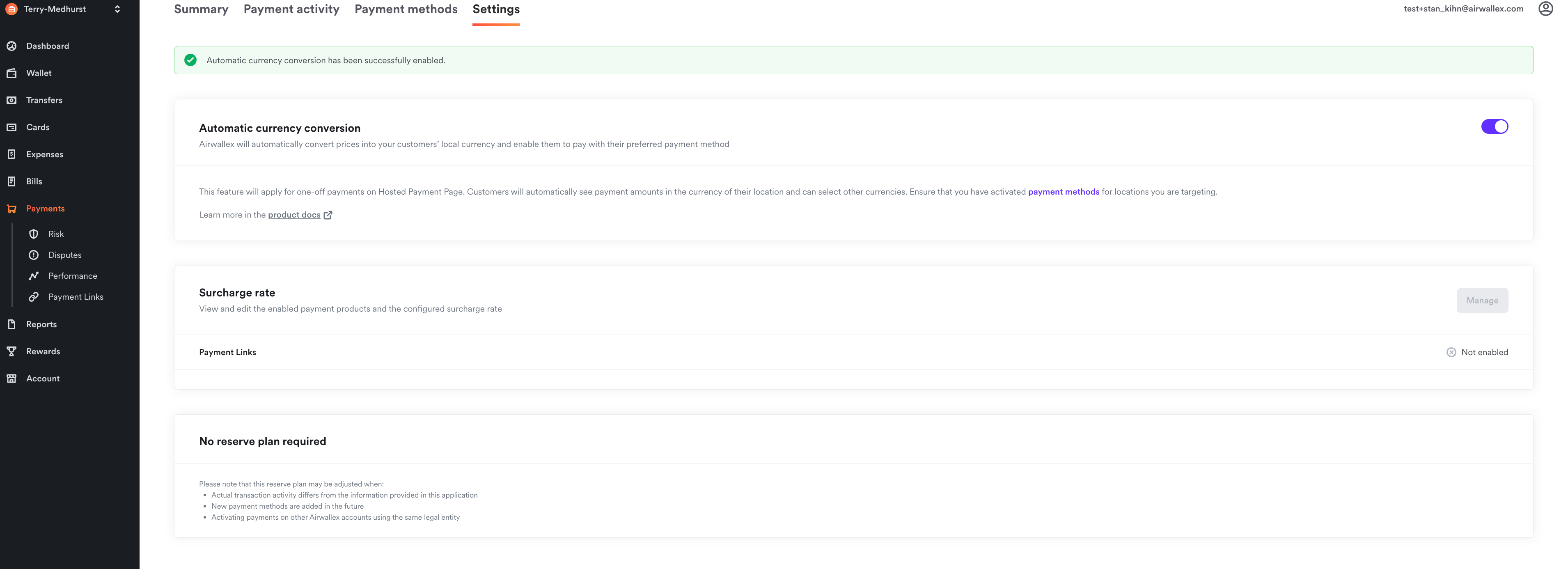Viewport: 1568px width, 569px height.
Task: Click the Rewards trophy icon
Action: pyautogui.click(x=11, y=352)
